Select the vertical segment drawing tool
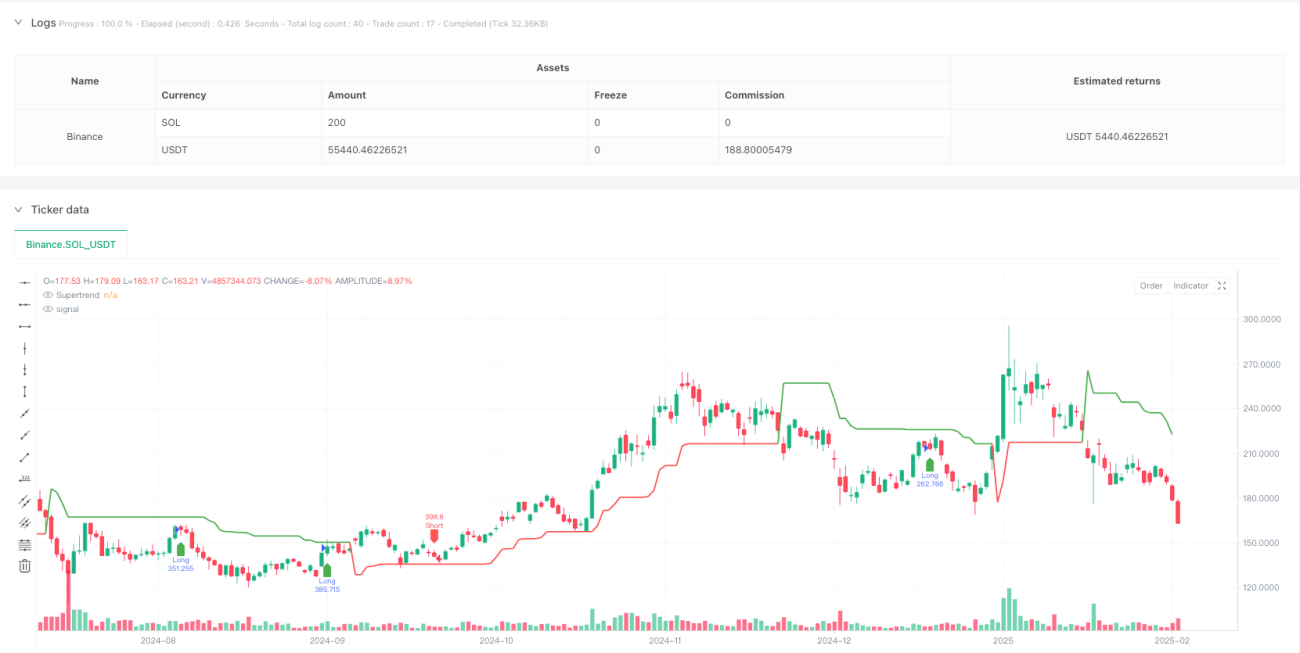This screenshot has height=653, width=1300. (25, 391)
